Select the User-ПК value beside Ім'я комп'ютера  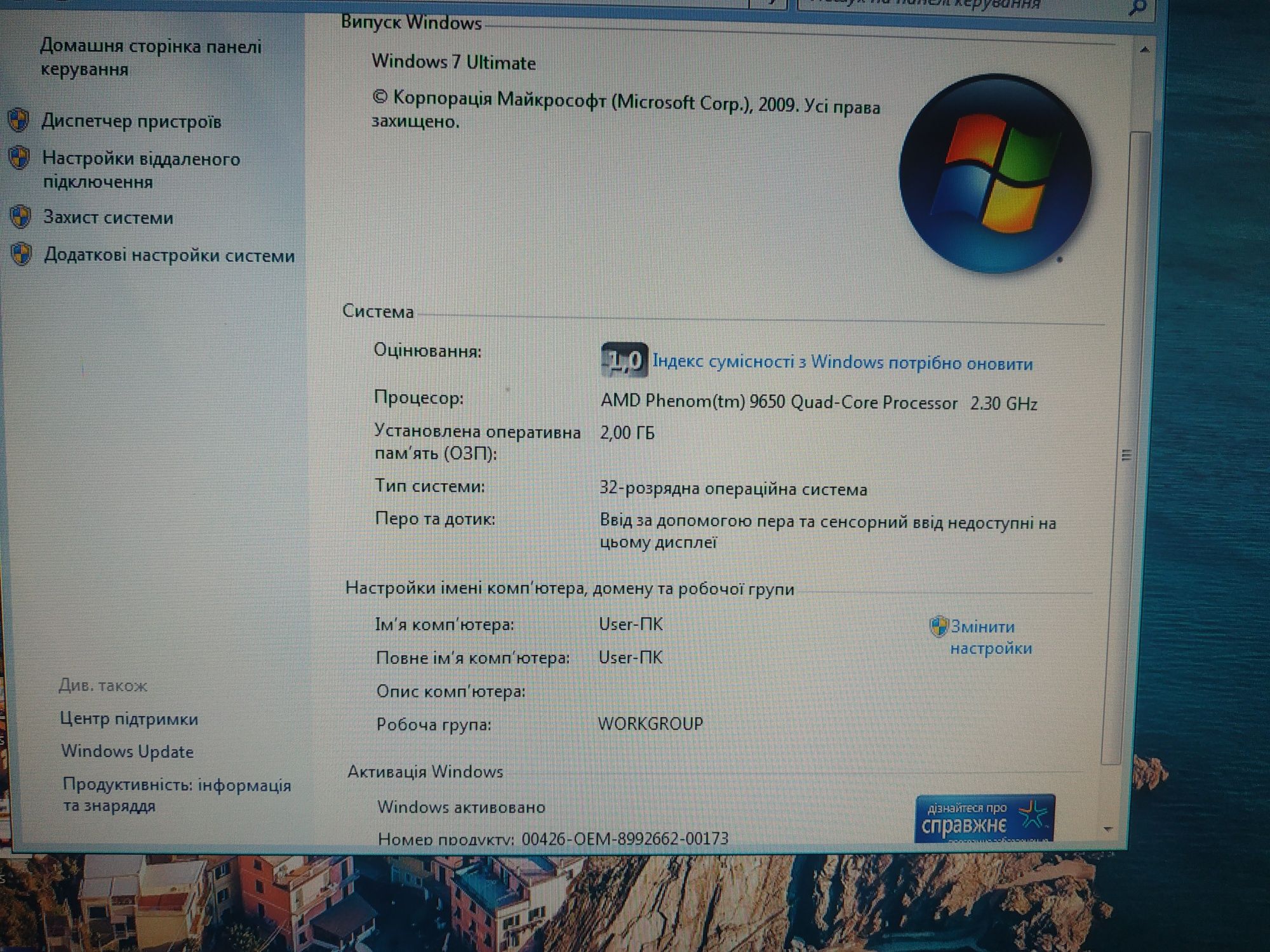click(631, 625)
